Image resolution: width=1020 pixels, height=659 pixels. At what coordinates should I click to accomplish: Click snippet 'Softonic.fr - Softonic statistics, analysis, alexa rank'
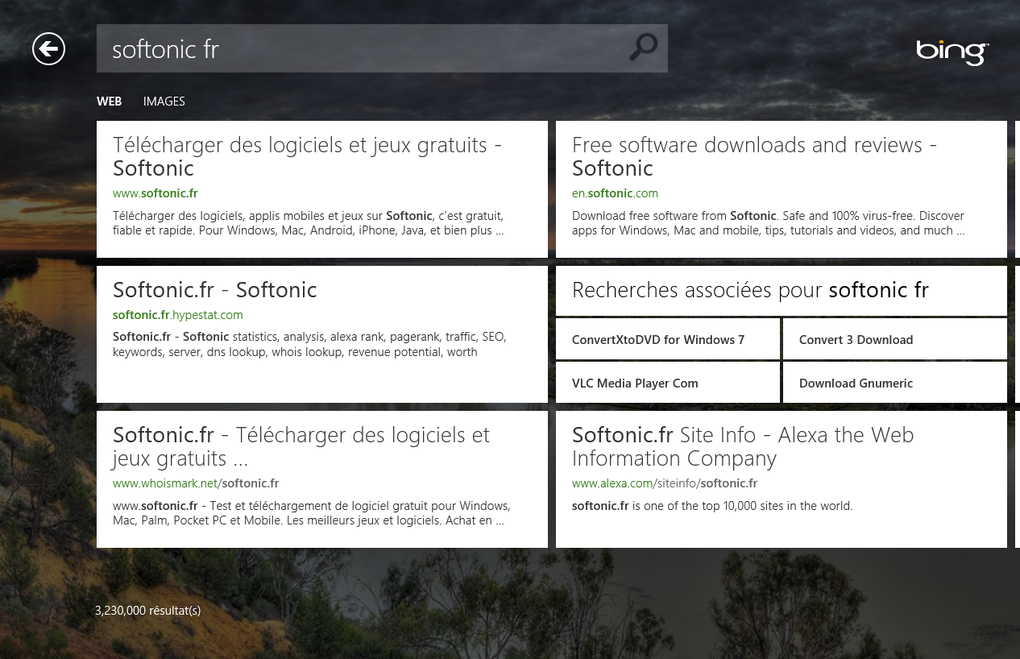(309, 344)
